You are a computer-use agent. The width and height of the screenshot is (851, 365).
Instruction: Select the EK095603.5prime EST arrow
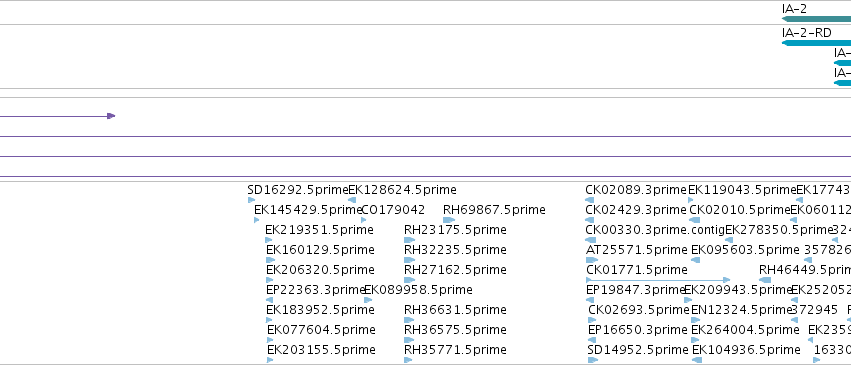tap(695, 260)
